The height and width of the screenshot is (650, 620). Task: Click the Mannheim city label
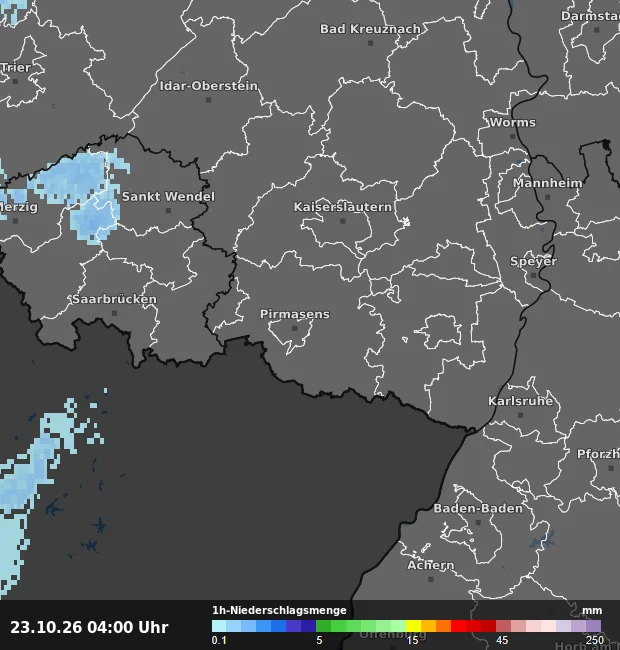click(x=547, y=183)
